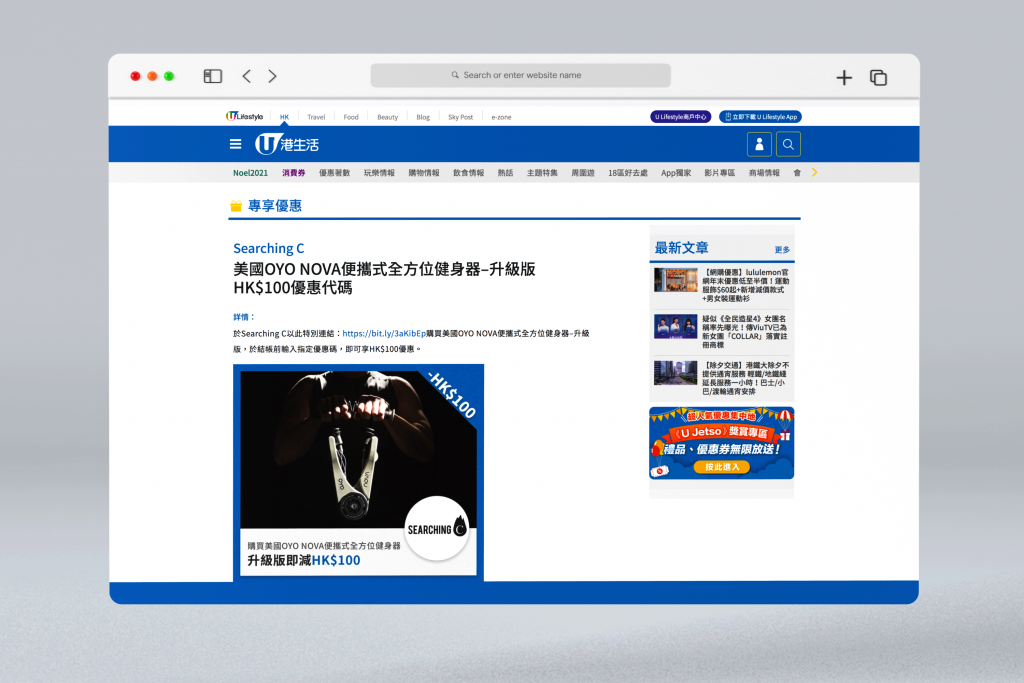1024x683 pixels.
Task: Open the lululemon article thumbnail
Action: [675, 280]
